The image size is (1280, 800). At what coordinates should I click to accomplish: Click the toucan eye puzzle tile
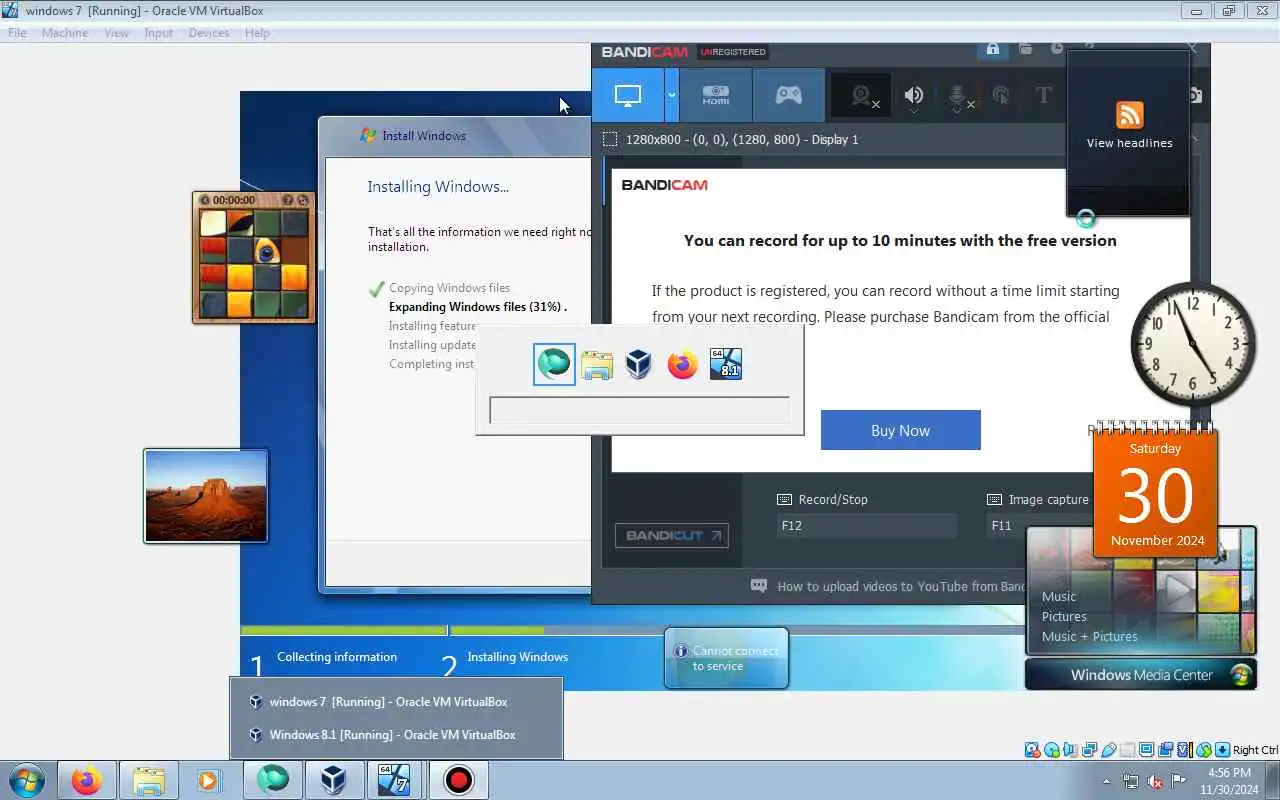point(267,250)
